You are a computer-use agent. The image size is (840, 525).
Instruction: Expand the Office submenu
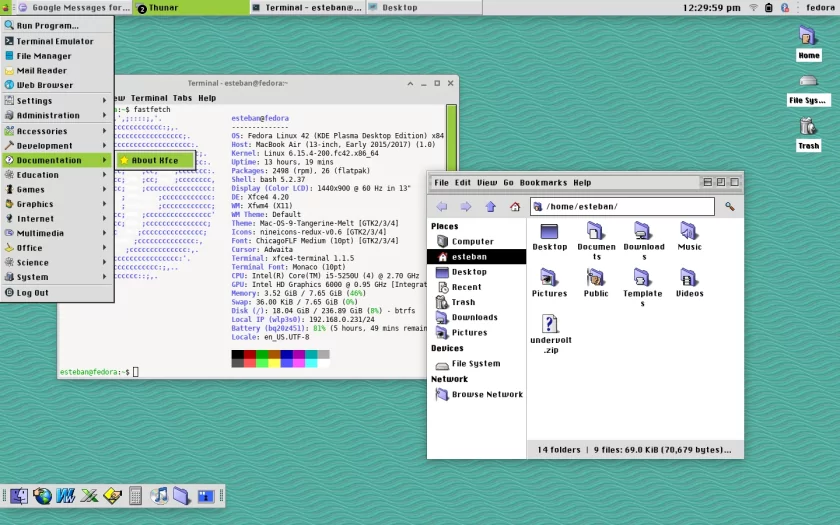[57, 248]
